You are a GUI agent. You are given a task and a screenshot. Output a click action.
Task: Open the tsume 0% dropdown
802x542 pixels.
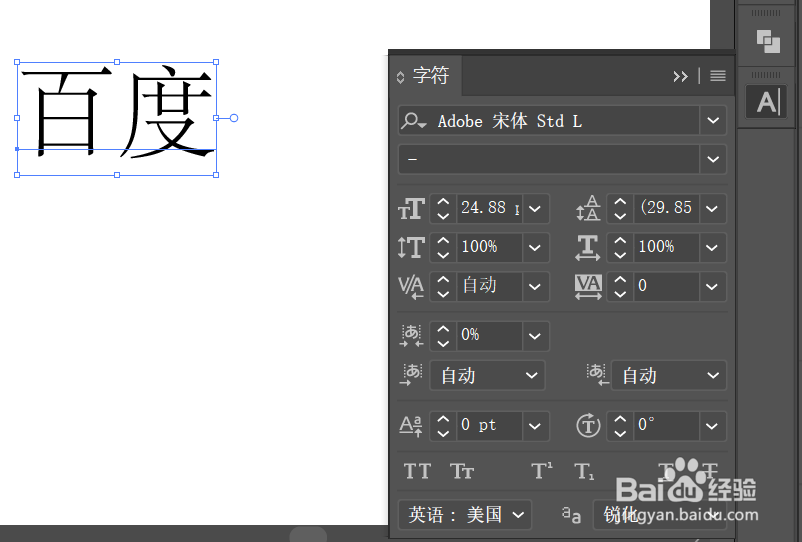(536, 336)
